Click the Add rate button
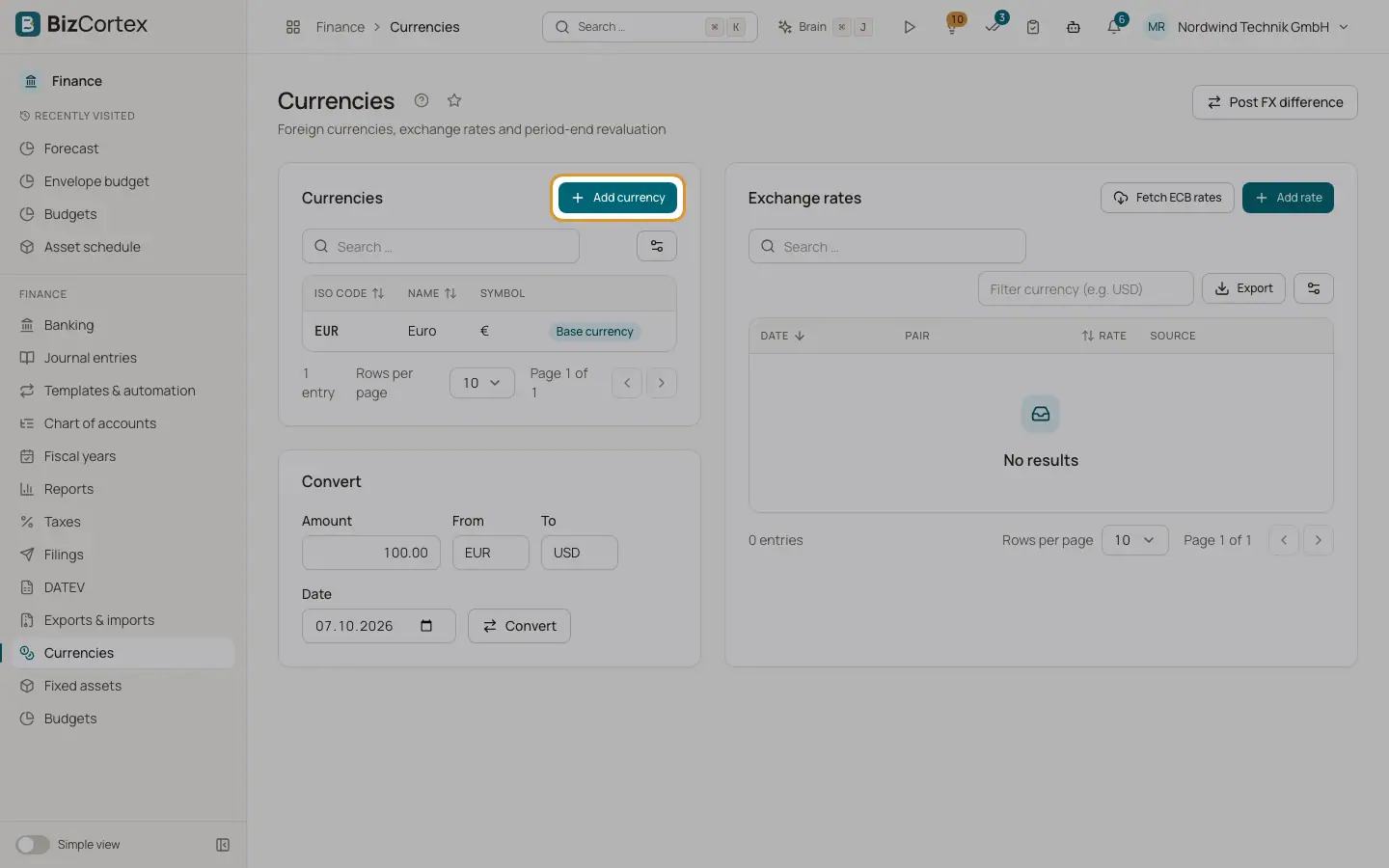 tap(1288, 198)
